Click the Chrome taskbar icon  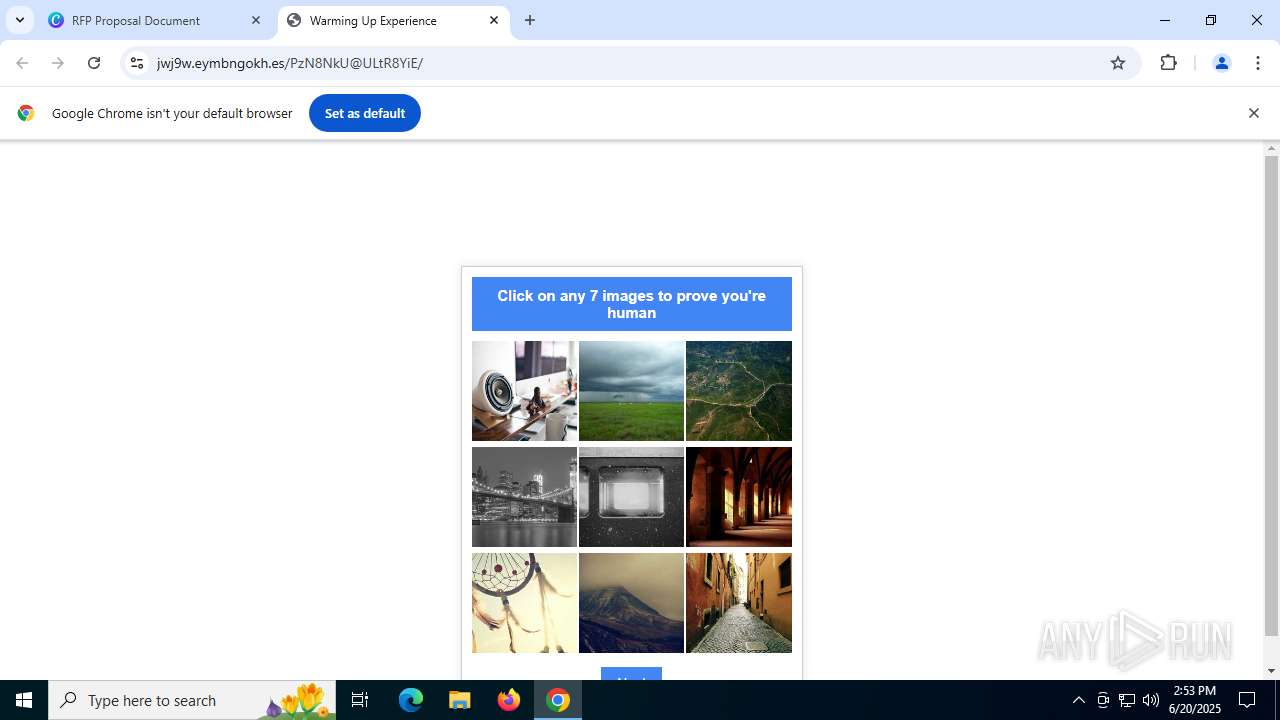558,700
